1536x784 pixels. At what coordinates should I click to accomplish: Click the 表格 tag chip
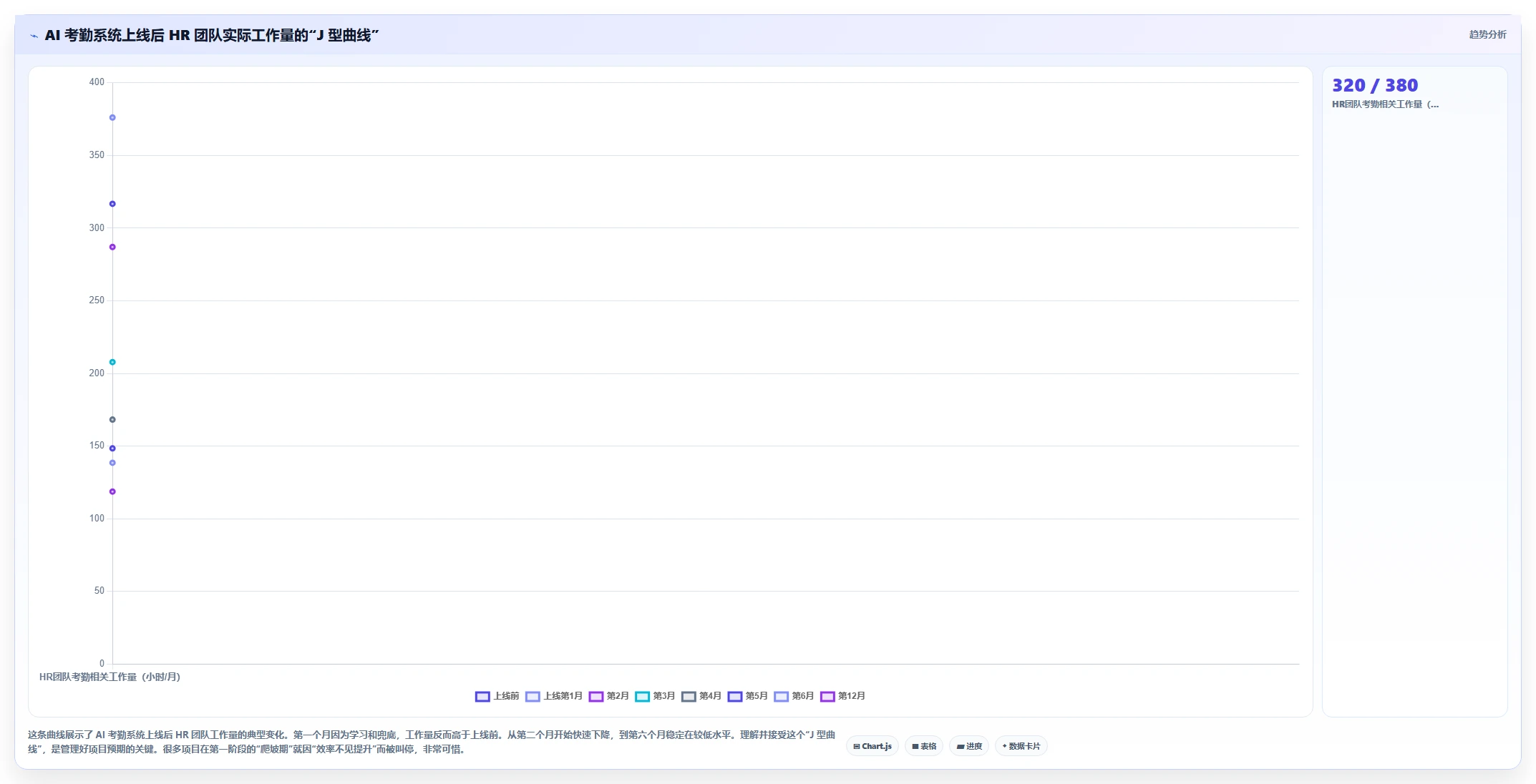(924, 746)
